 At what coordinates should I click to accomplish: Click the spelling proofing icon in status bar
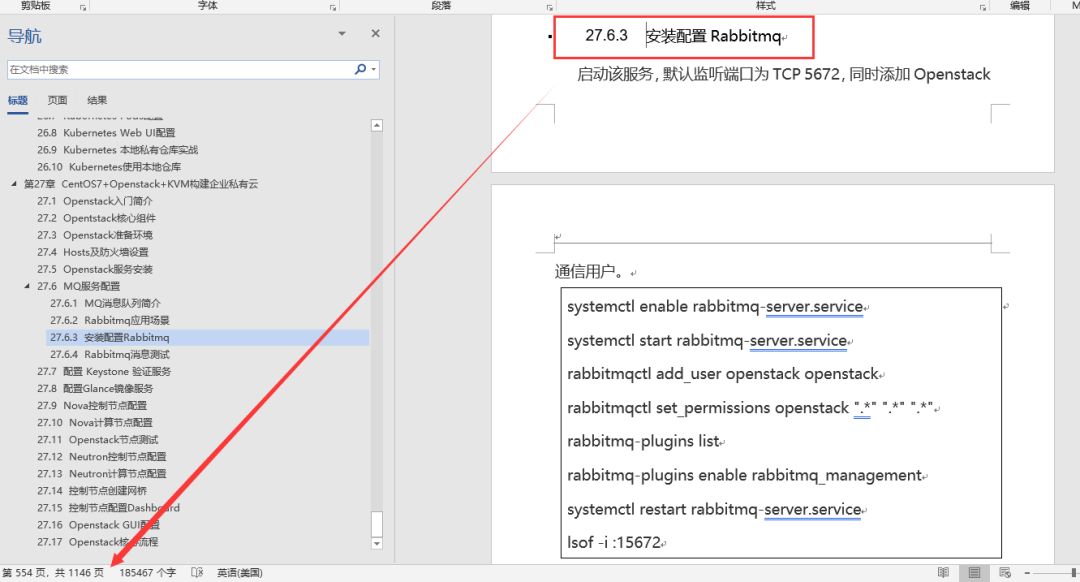197,572
